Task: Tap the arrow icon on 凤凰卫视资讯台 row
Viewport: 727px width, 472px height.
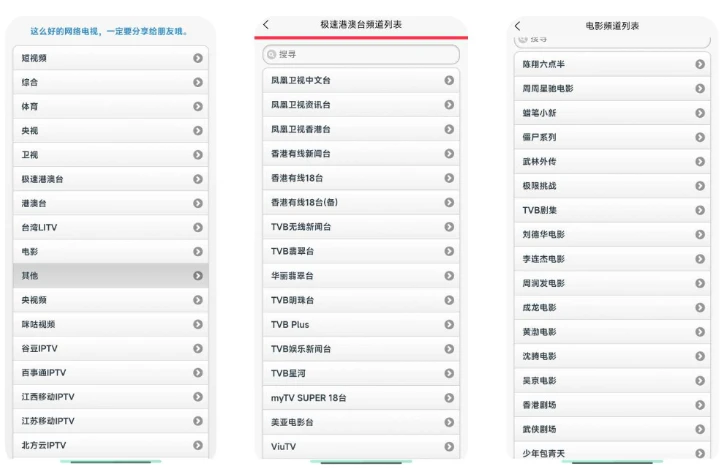Action: (449, 104)
